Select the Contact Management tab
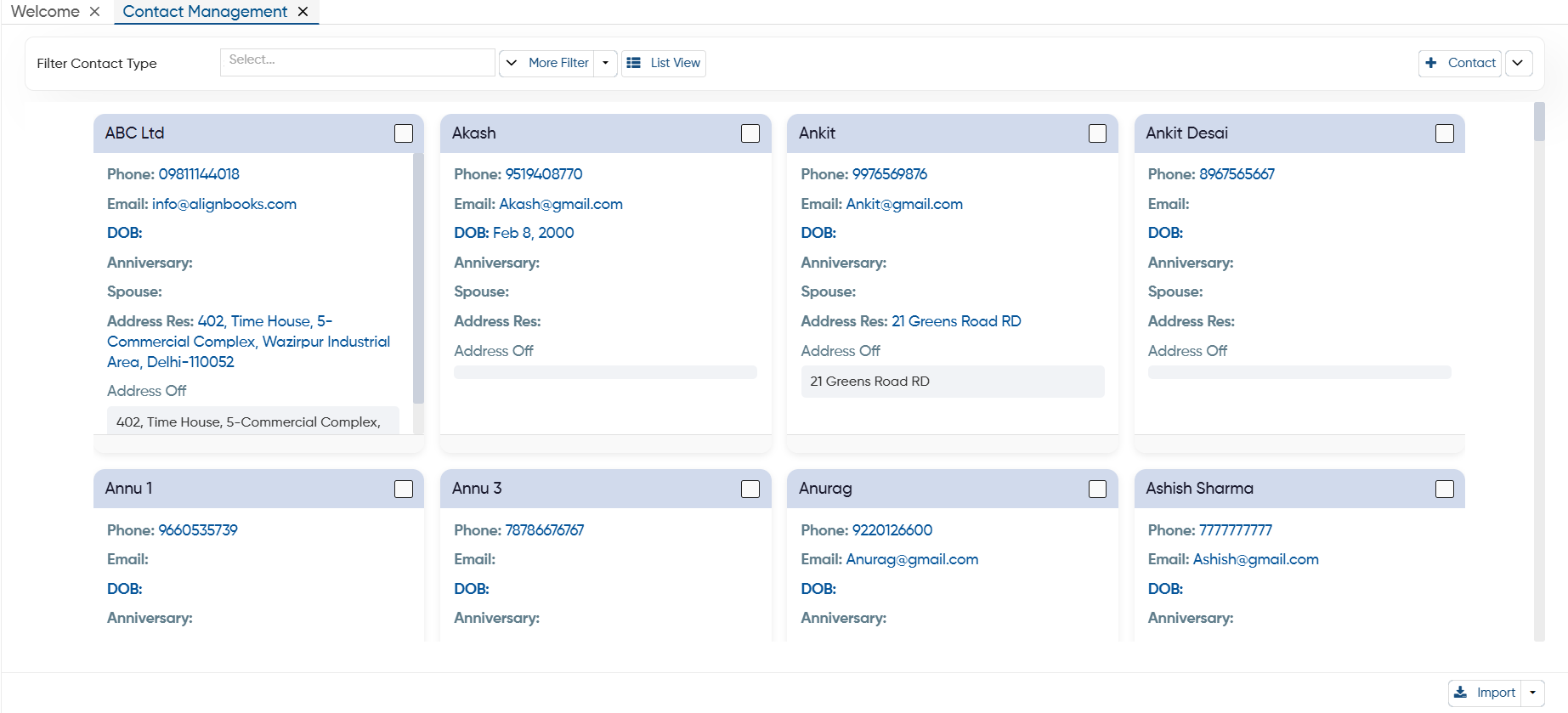Viewport: 1568px width, 713px height. pos(205,12)
